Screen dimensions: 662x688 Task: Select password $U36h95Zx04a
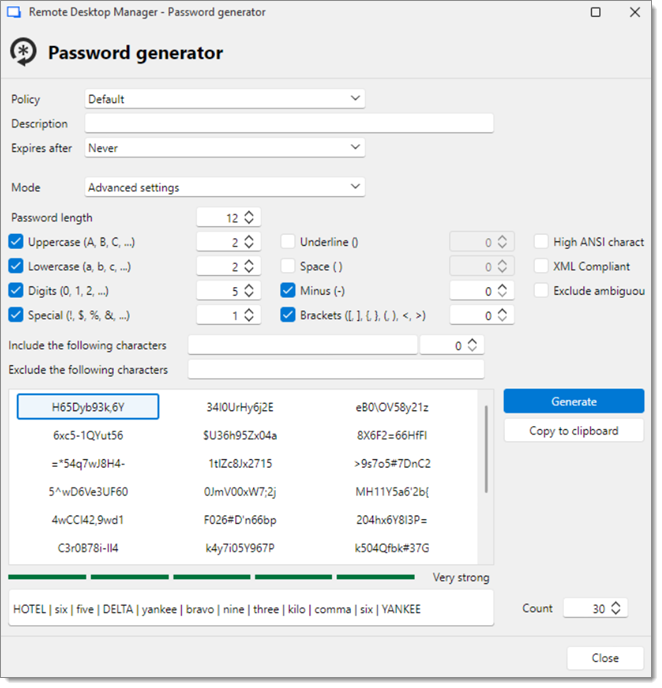(x=241, y=437)
